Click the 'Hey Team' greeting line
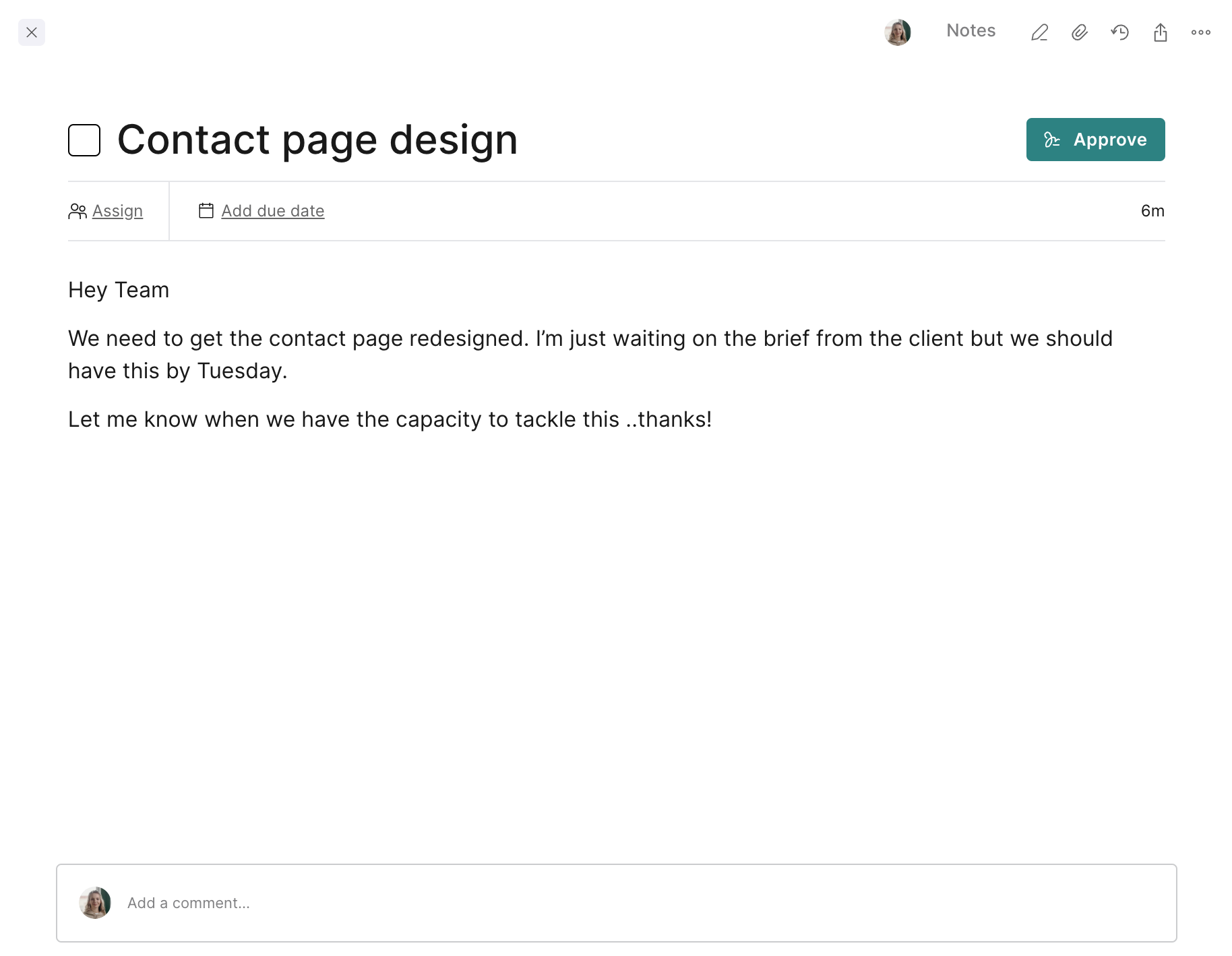Screen dimensions: 1232x956 (x=119, y=290)
